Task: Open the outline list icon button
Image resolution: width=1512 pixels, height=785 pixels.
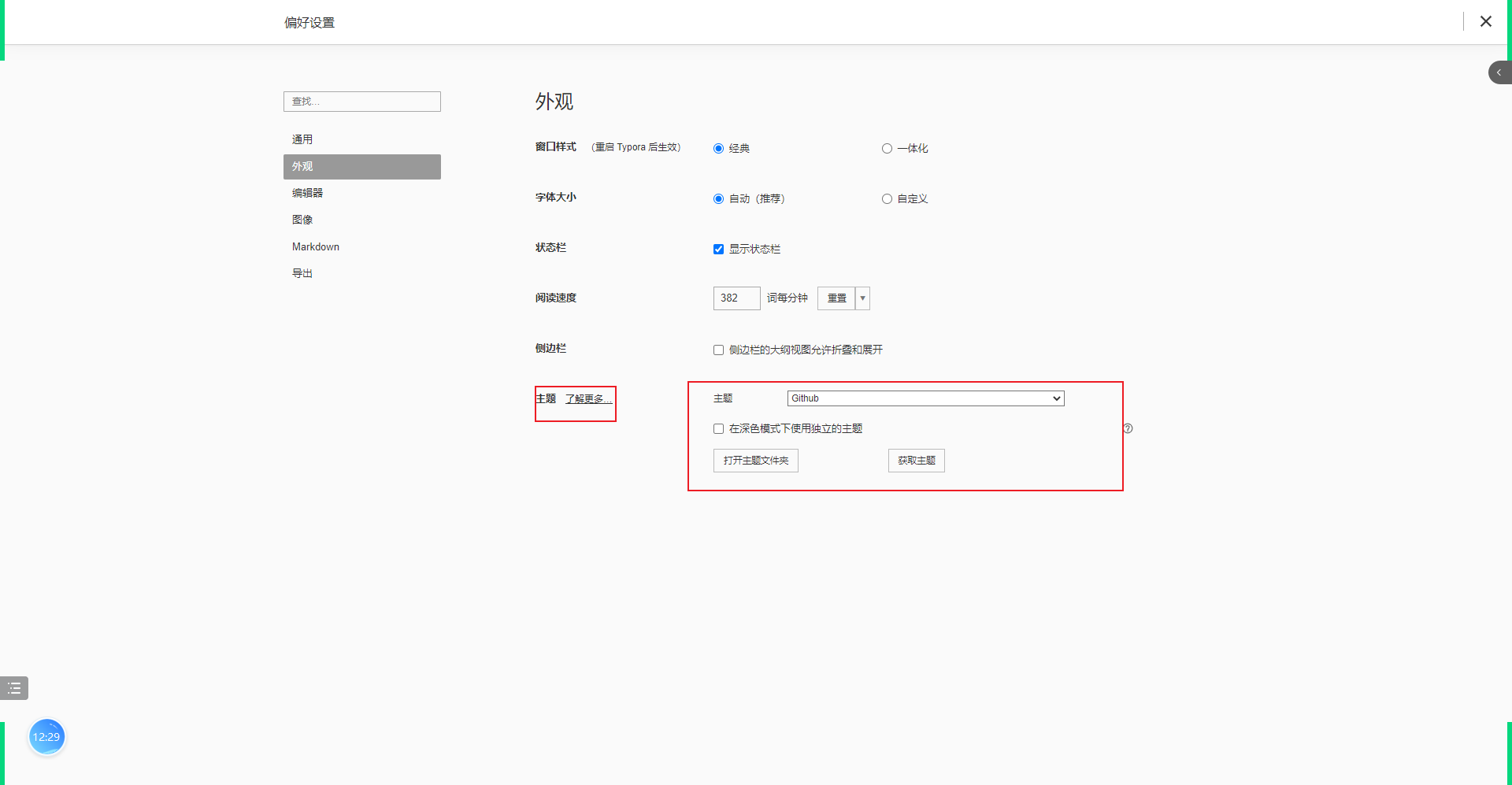Action: (x=14, y=688)
